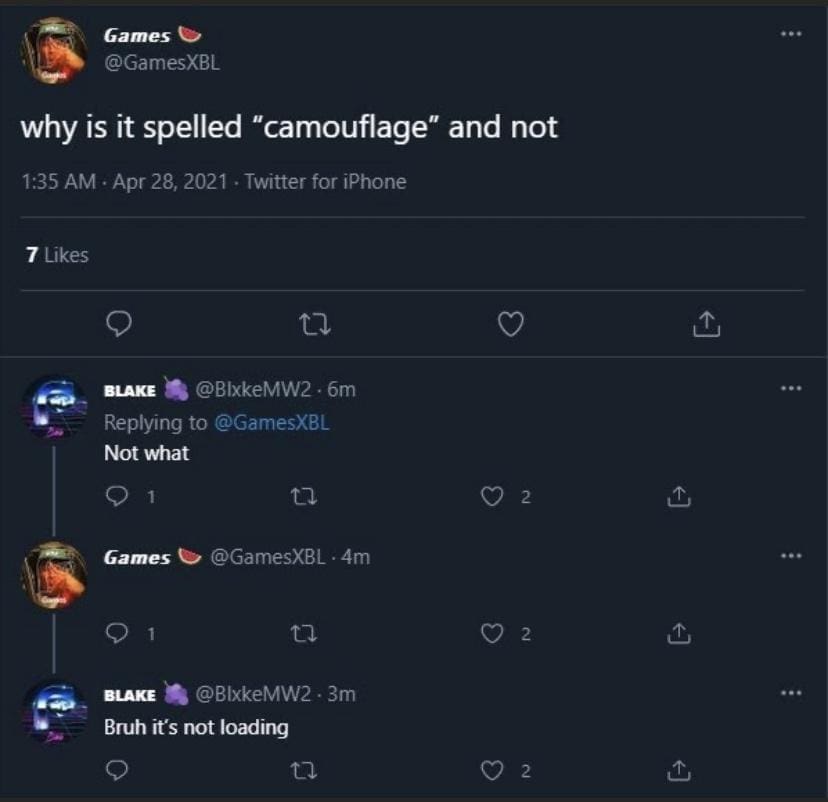828x802 pixels.
Task: Like the main camouflage tweet
Action: (x=511, y=324)
